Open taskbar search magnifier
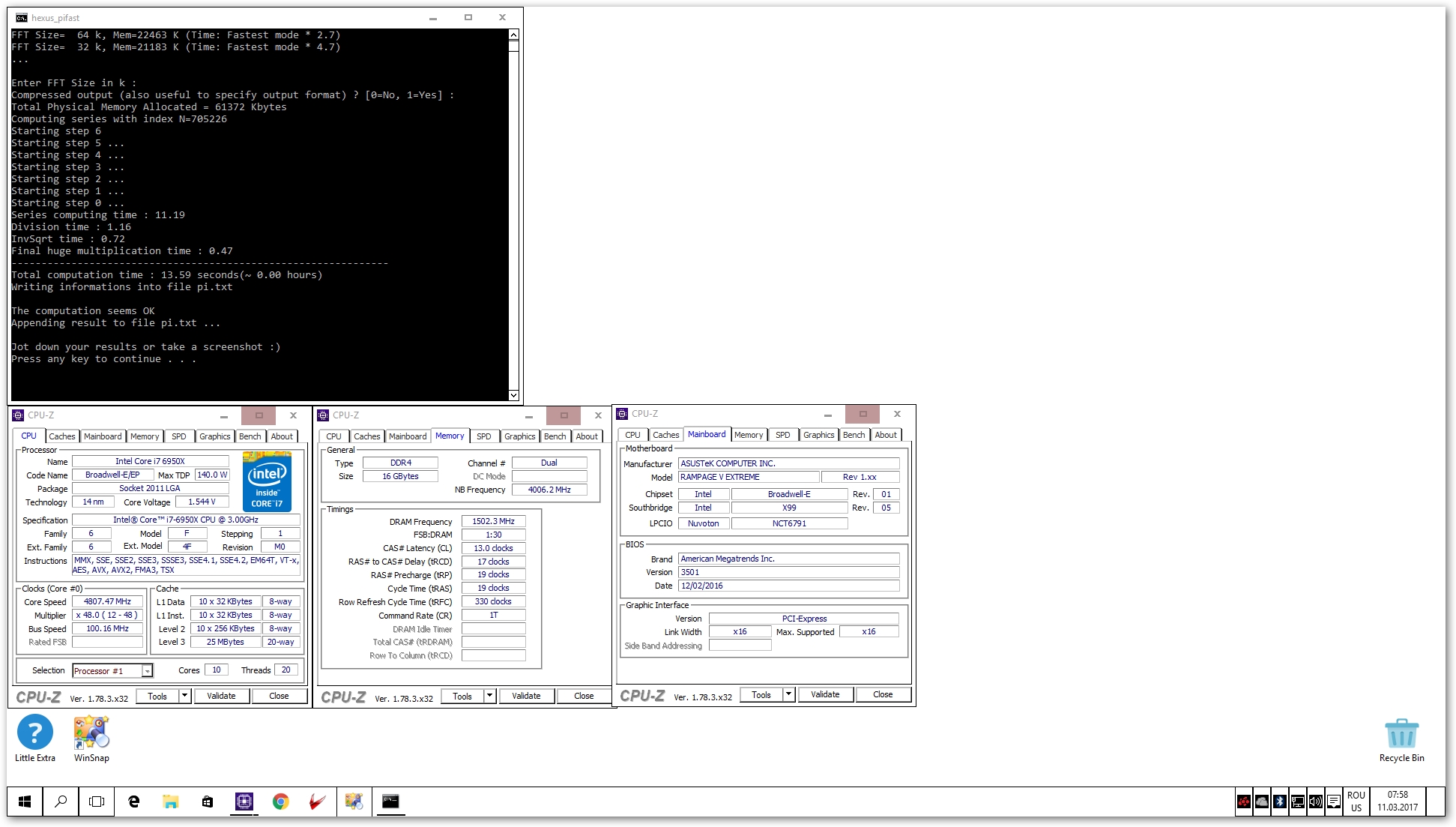1456x827 pixels. [61, 802]
